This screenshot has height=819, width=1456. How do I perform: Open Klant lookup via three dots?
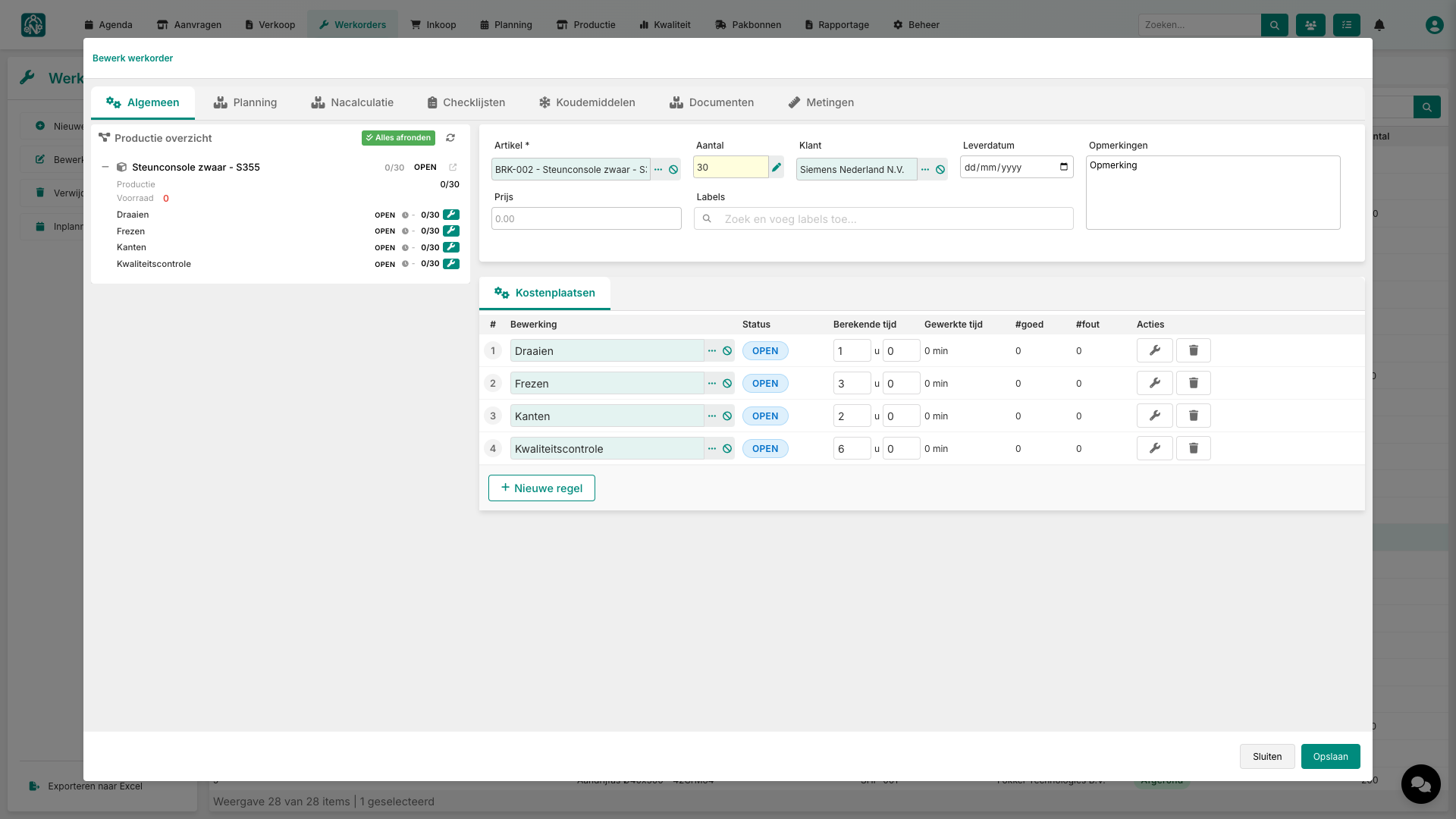click(x=925, y=170)
